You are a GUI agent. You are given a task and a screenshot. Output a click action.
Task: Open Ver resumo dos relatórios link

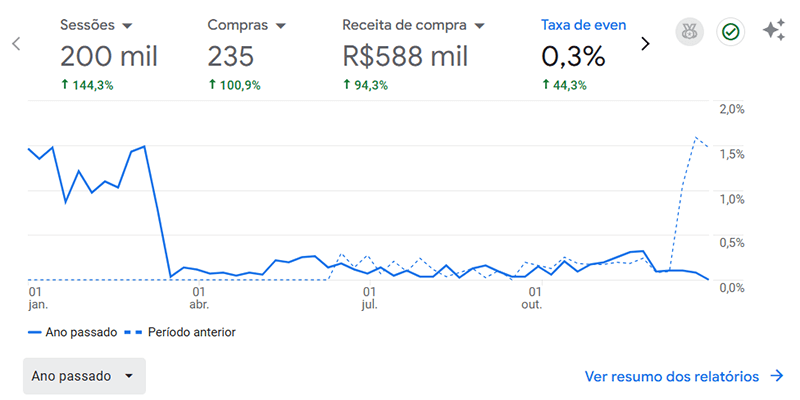coord(671,376)
